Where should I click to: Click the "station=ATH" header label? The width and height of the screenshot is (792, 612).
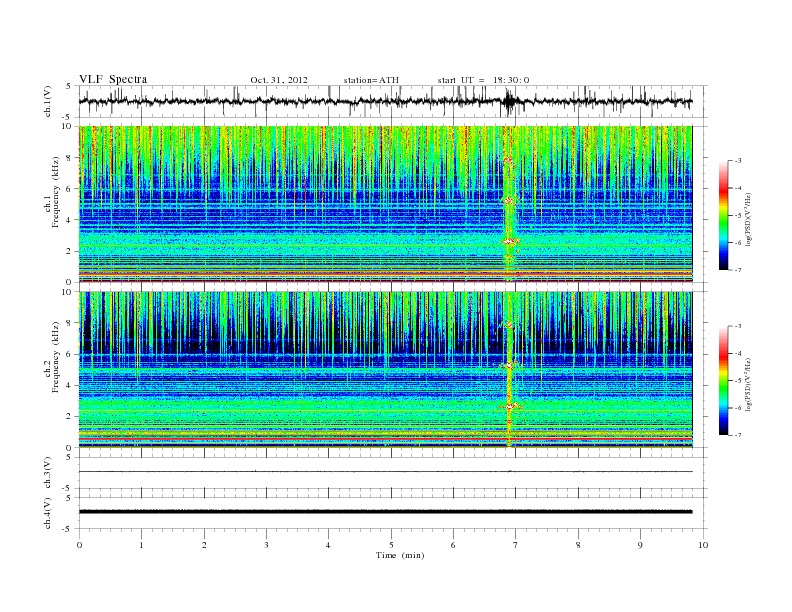[371, 80]
